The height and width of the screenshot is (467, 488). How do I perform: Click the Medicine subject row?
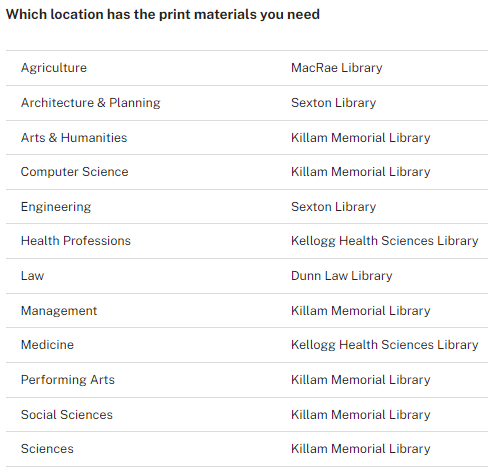(247, 345)
